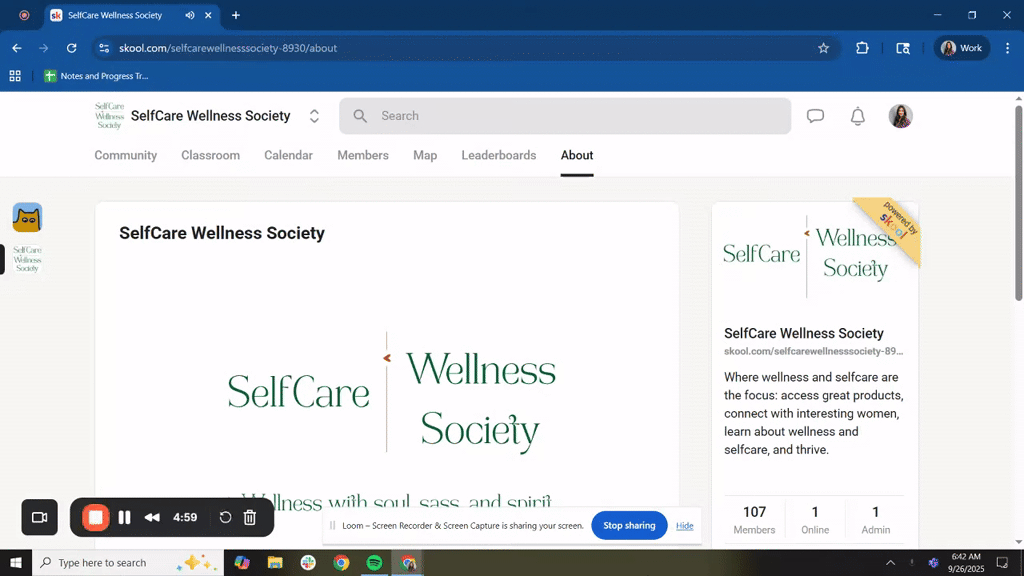Open the Copilot app in taskbar

coord(242,563)
